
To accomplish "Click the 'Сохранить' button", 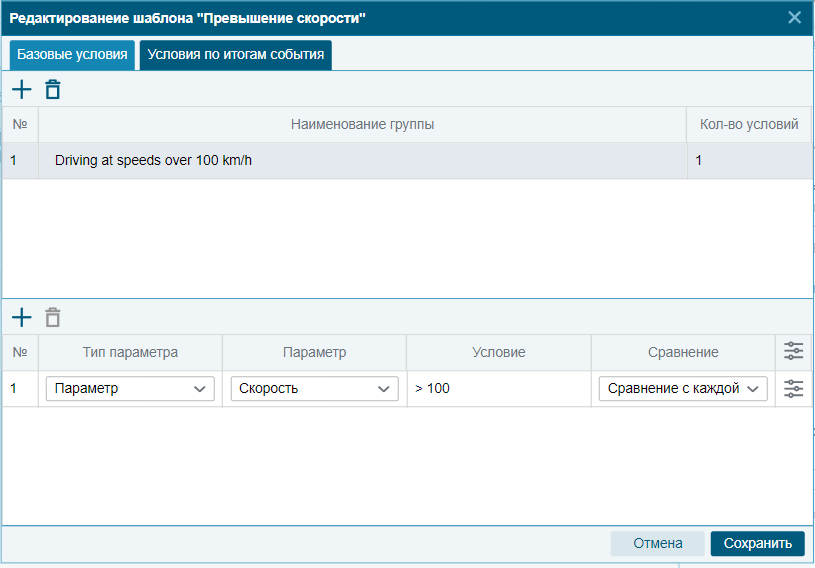I will [x=757, y=543].
